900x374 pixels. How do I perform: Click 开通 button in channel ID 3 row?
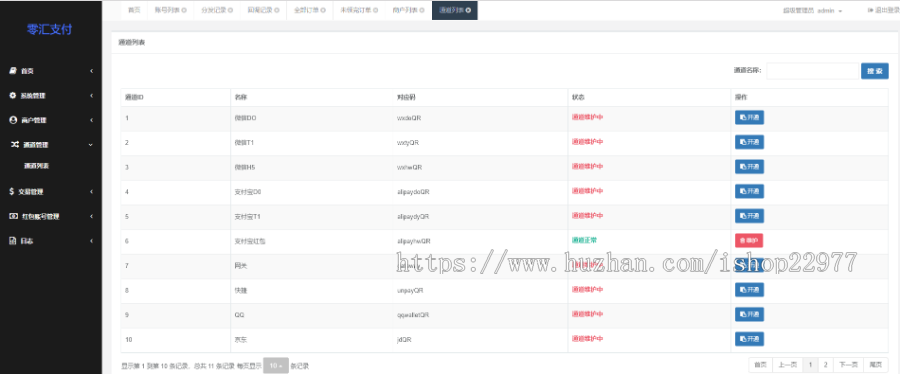(749, 167)
